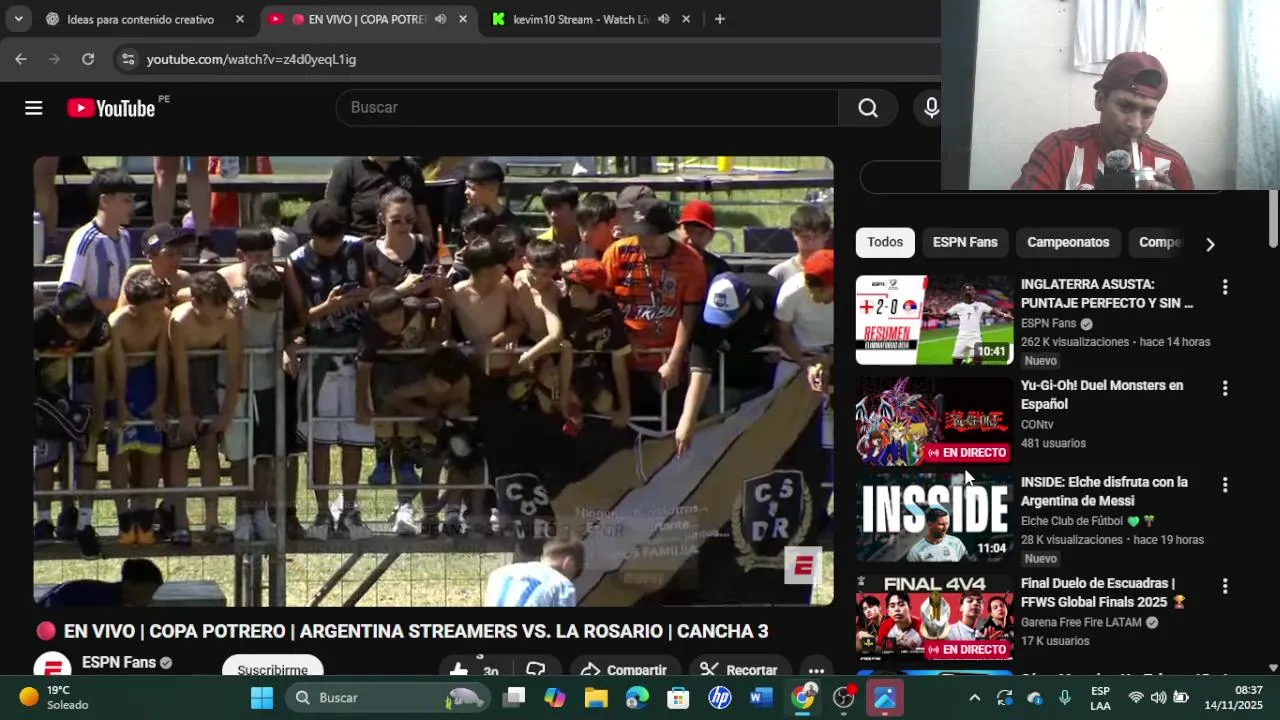Image resolution: width=1280 pixels, height=720 pixels.
Task: Click the live video player
Action: point(433,381)
